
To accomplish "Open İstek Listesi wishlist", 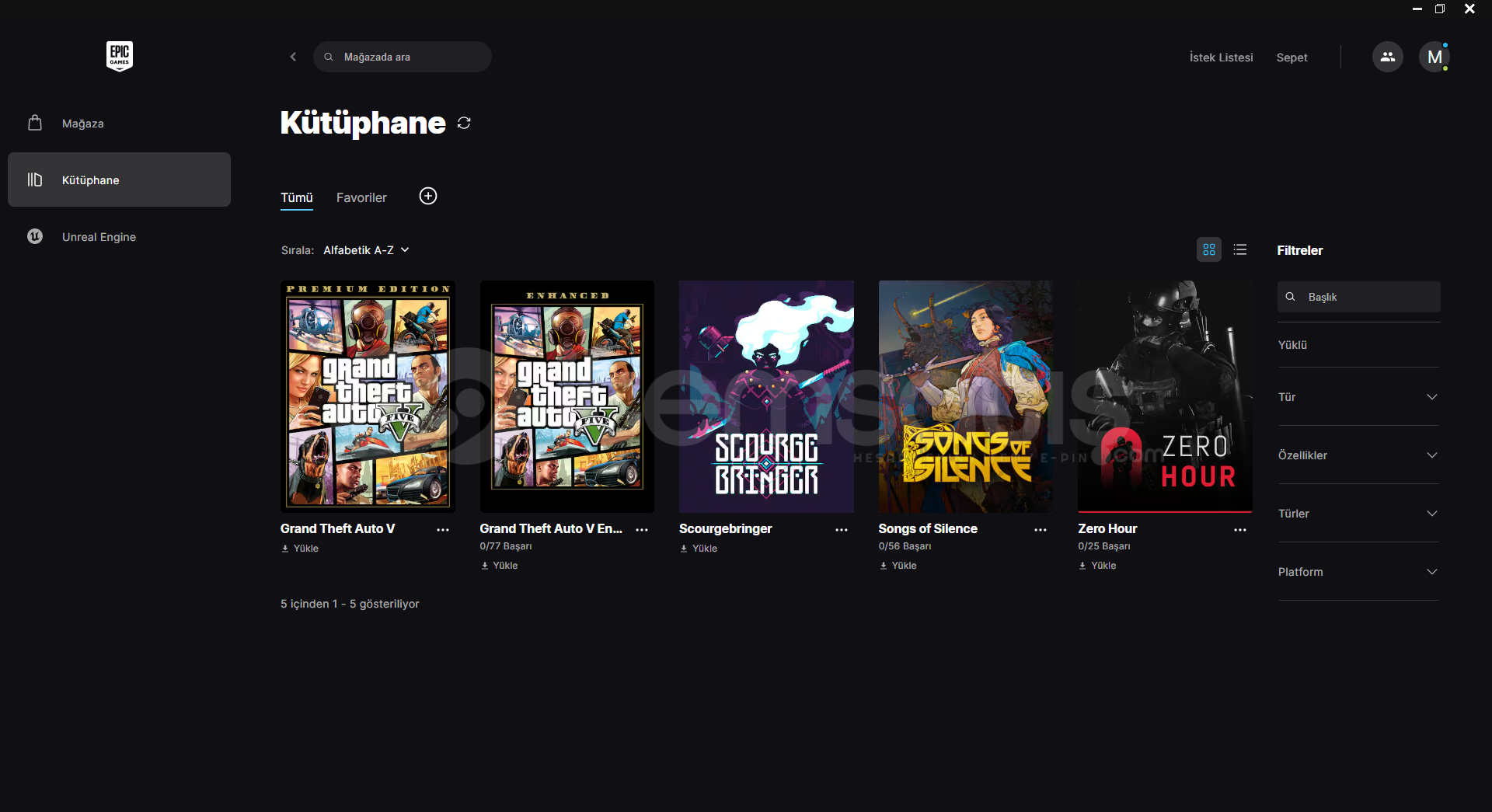I will coord(1221,58).
